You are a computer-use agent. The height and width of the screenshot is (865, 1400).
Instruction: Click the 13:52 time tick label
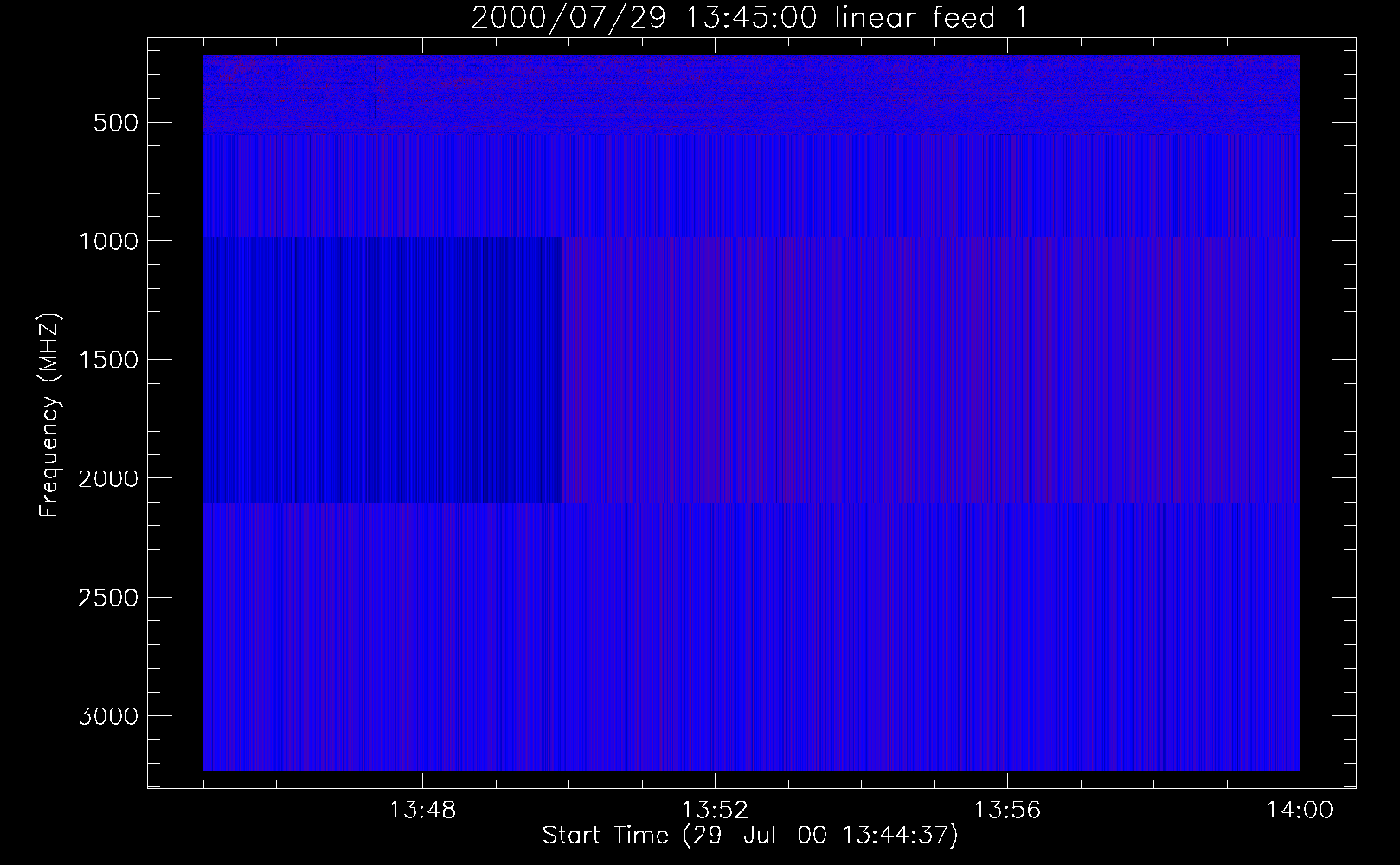click(715, 811)
